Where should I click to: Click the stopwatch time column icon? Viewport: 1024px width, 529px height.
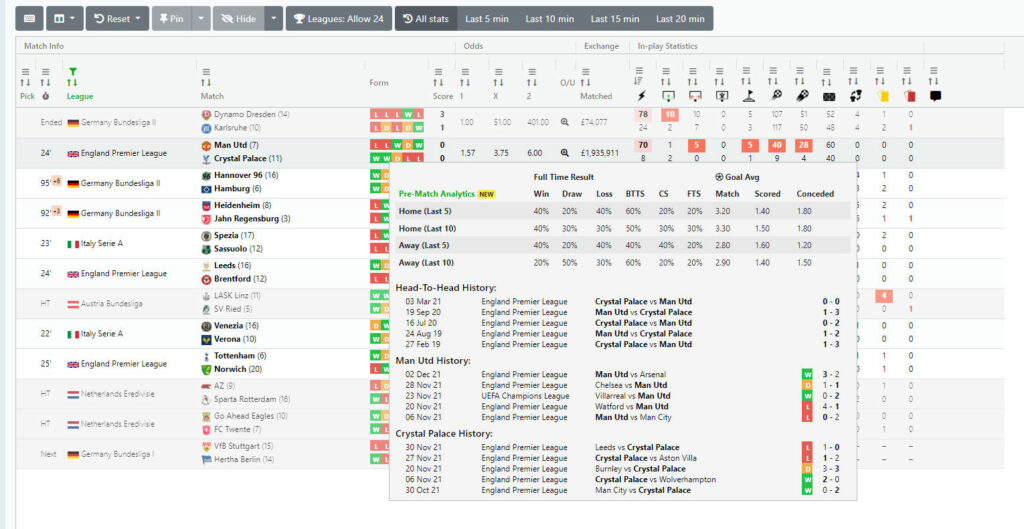click(45, 96)
